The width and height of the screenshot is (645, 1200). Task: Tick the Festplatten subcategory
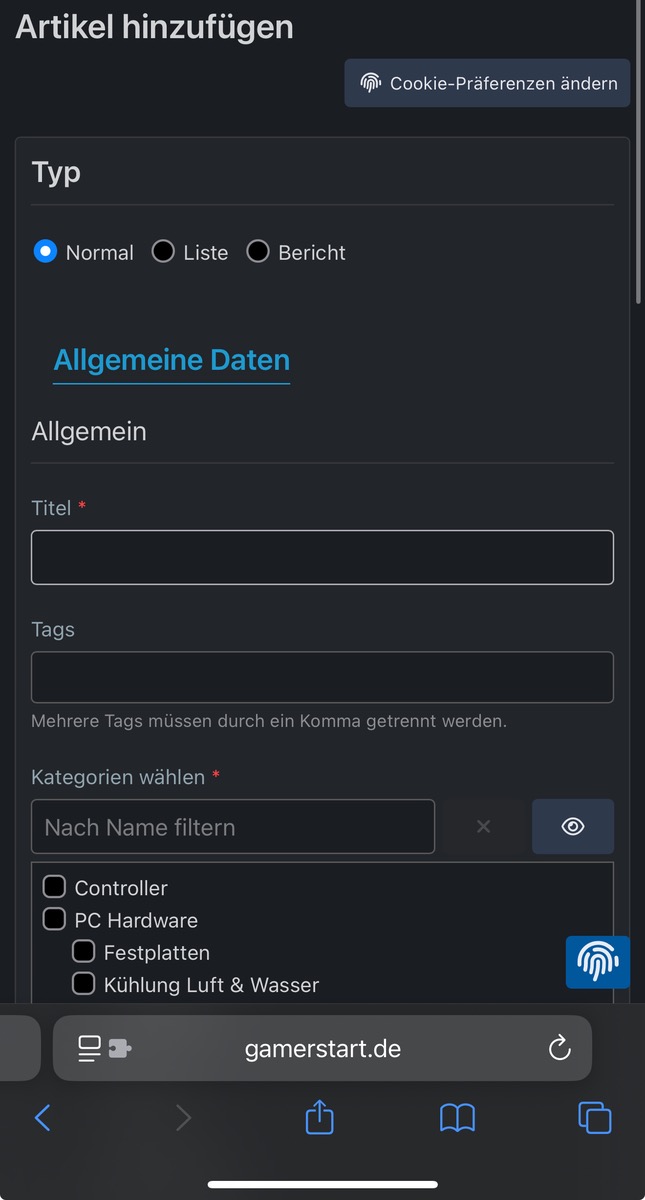(84, 952)
